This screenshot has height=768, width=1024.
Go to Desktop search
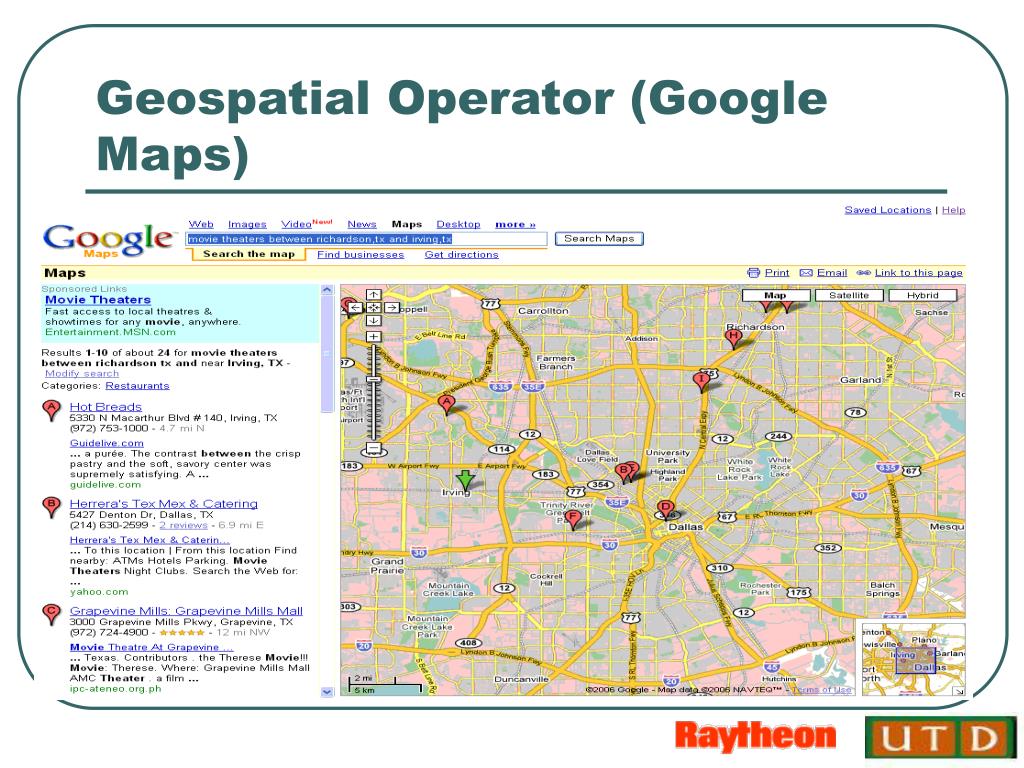click(x=458, y=224)
